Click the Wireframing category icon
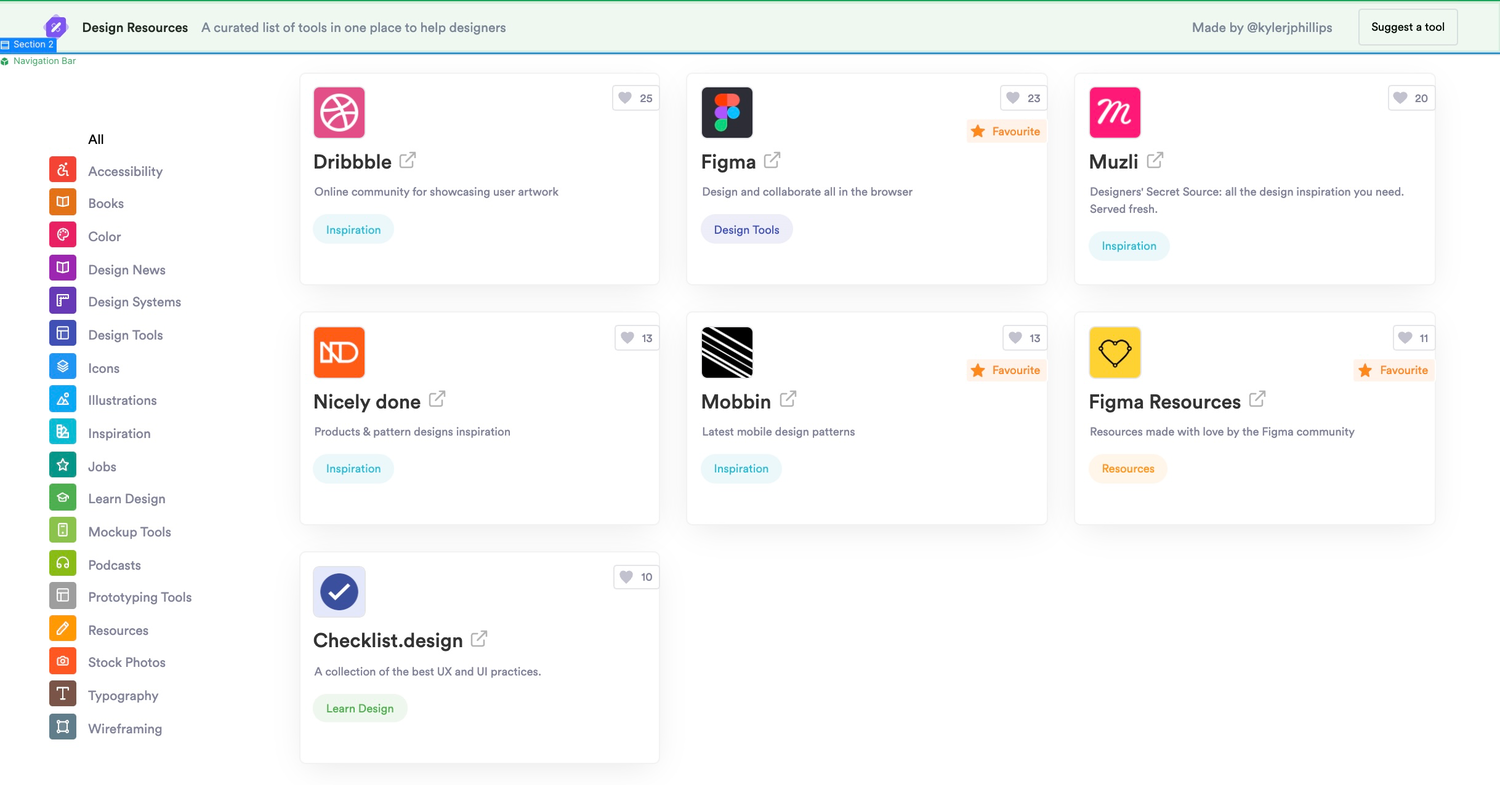The height and width of the screenshot is (785, 1500). pyautogui.click(x=63, y=727)
